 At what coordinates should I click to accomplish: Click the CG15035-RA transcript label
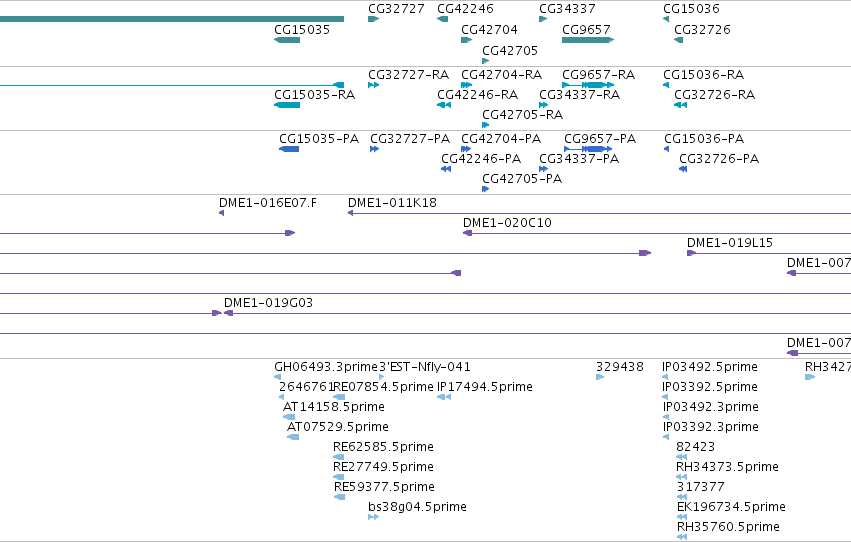(x=314, y=95)
